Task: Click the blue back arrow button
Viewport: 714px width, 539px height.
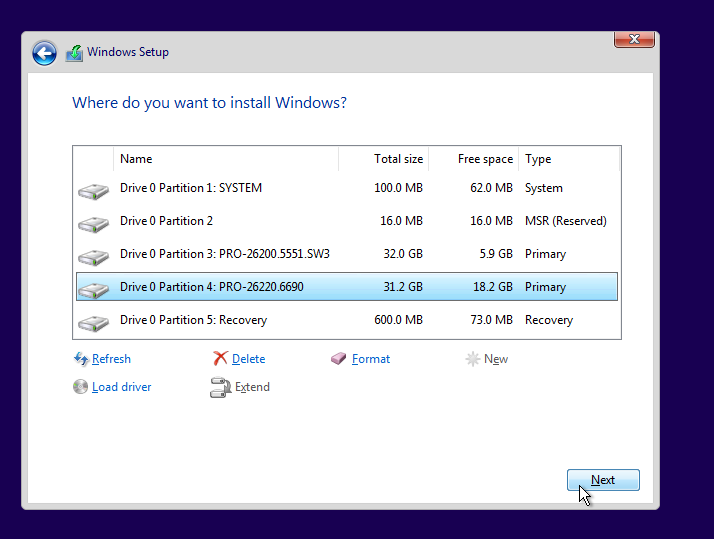Action: tap(44, 53)
